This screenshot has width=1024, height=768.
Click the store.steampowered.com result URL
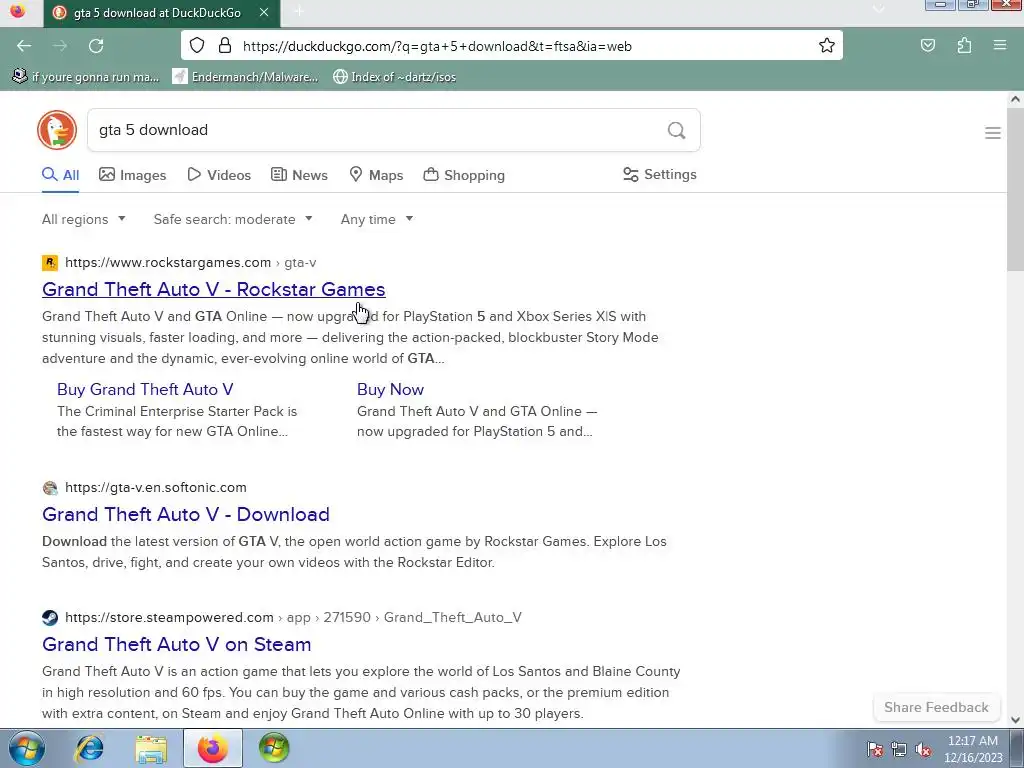169,618
